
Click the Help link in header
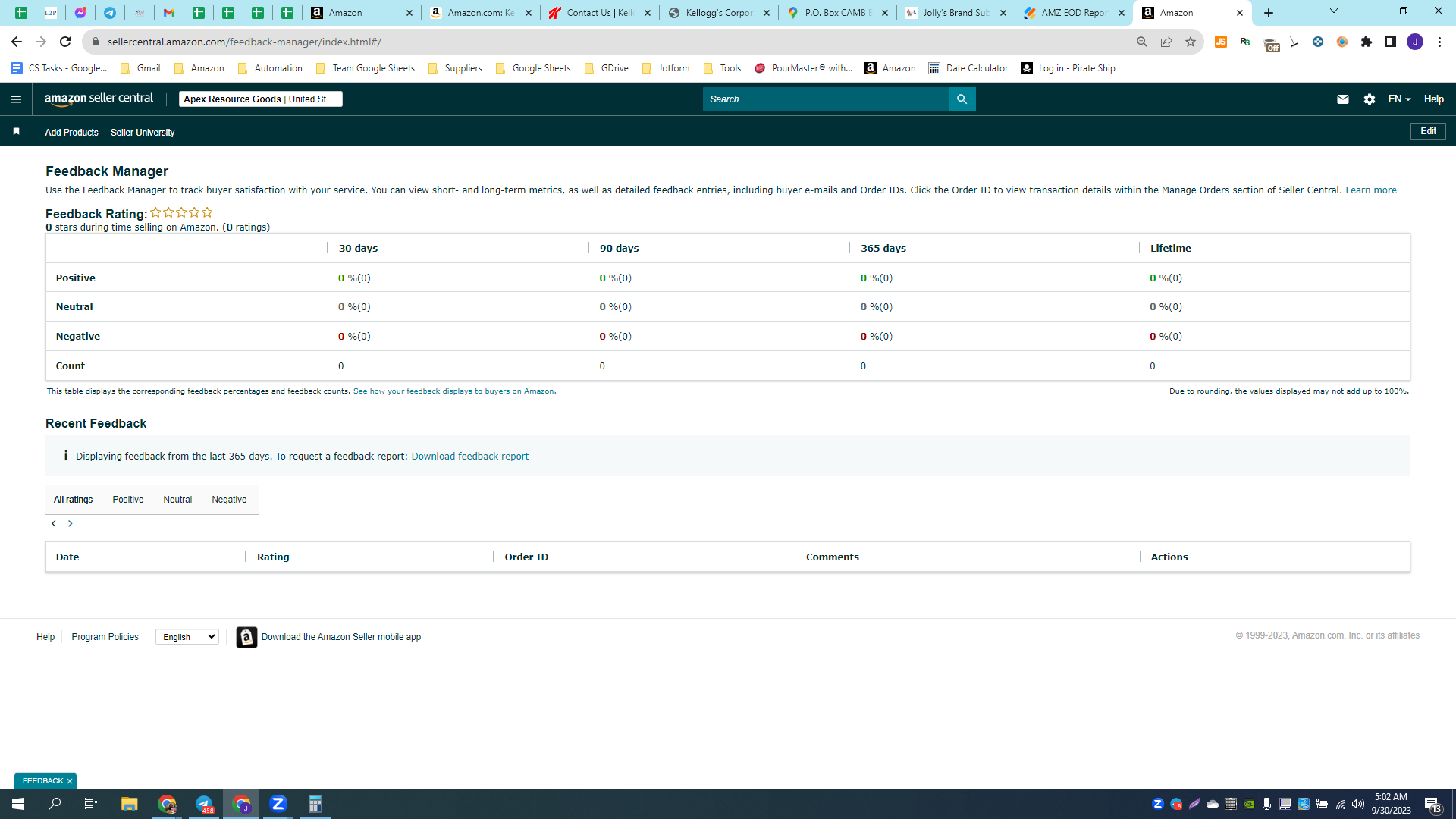click(x=1433, y=99)
